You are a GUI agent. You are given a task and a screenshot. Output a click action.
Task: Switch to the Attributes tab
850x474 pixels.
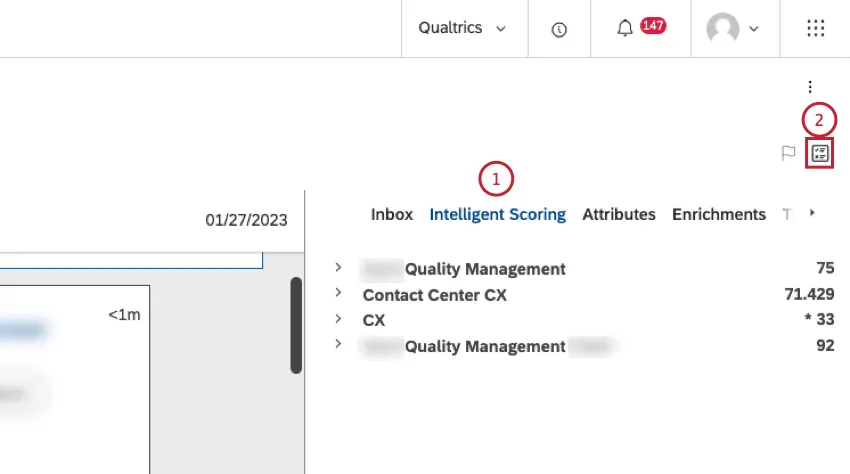(619, 214)
